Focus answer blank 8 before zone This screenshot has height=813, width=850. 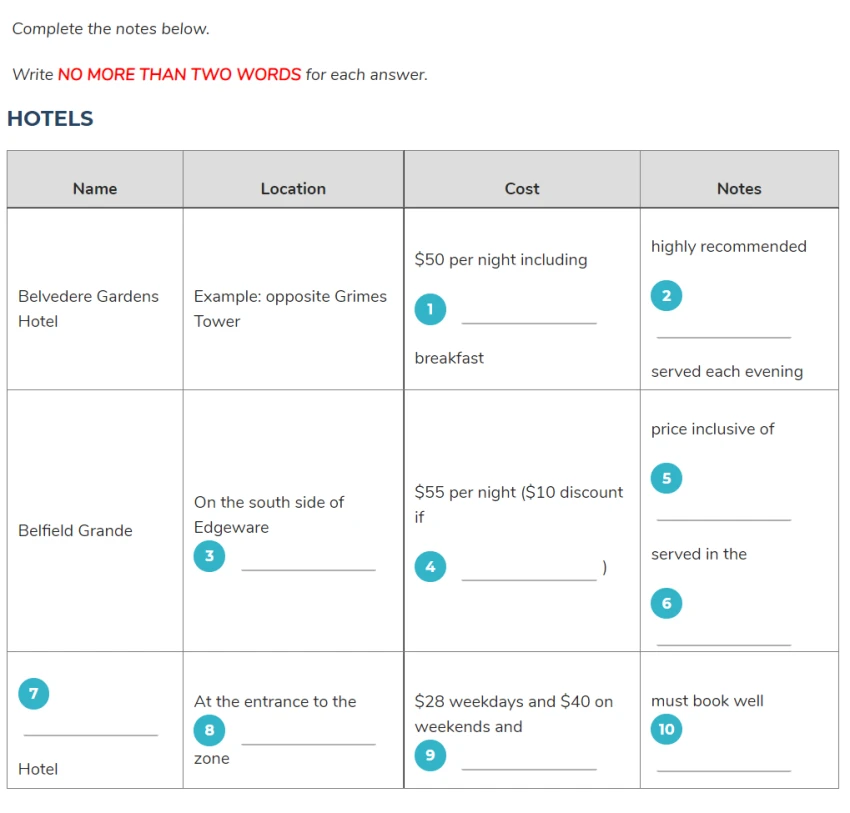[x=308, y=735]
